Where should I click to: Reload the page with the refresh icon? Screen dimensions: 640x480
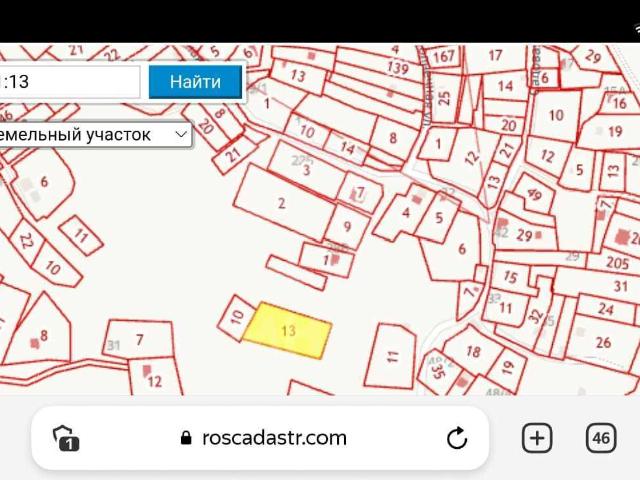[x=457, y=438]
